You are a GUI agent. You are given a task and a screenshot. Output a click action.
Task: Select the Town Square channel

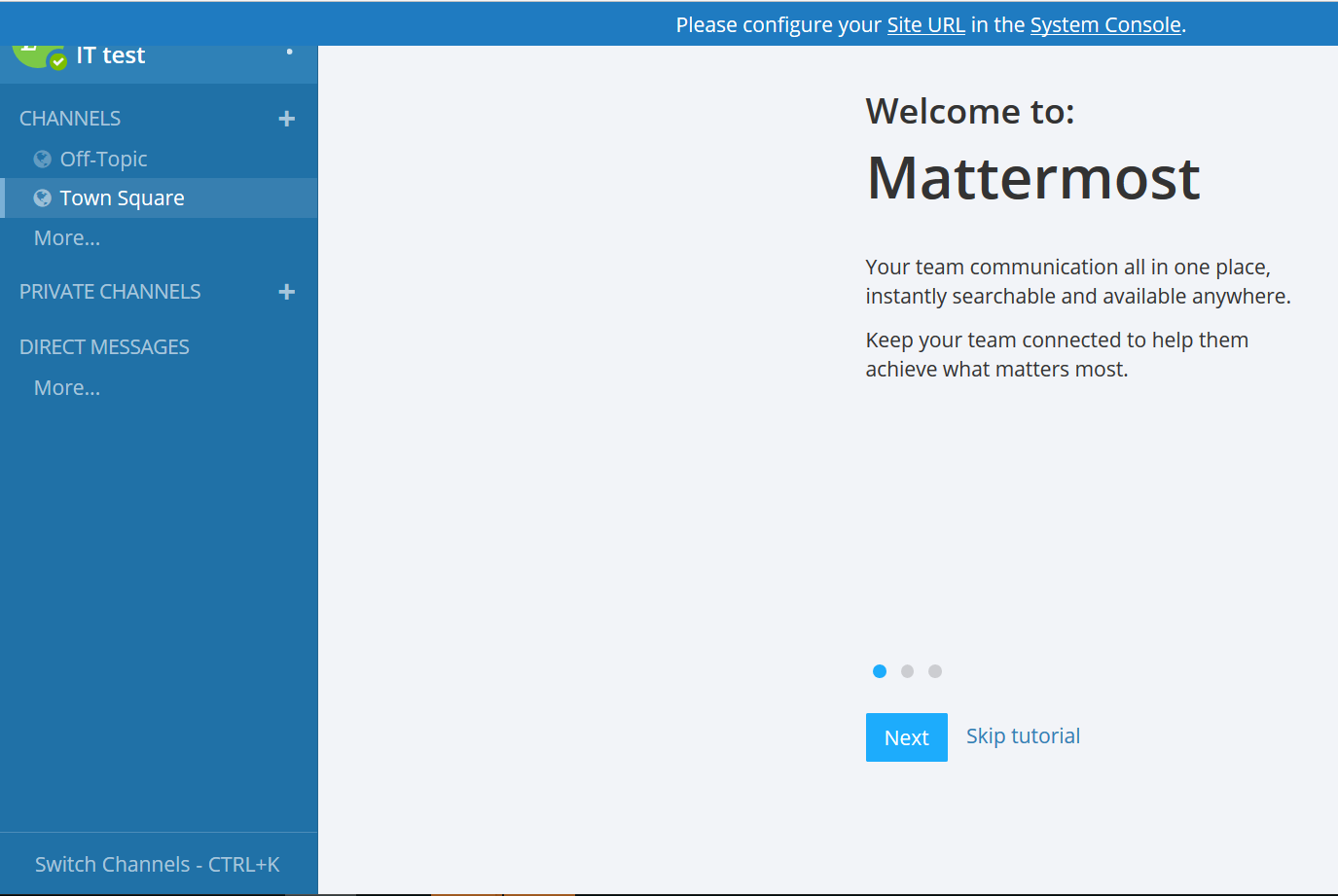tap(122, 198)
